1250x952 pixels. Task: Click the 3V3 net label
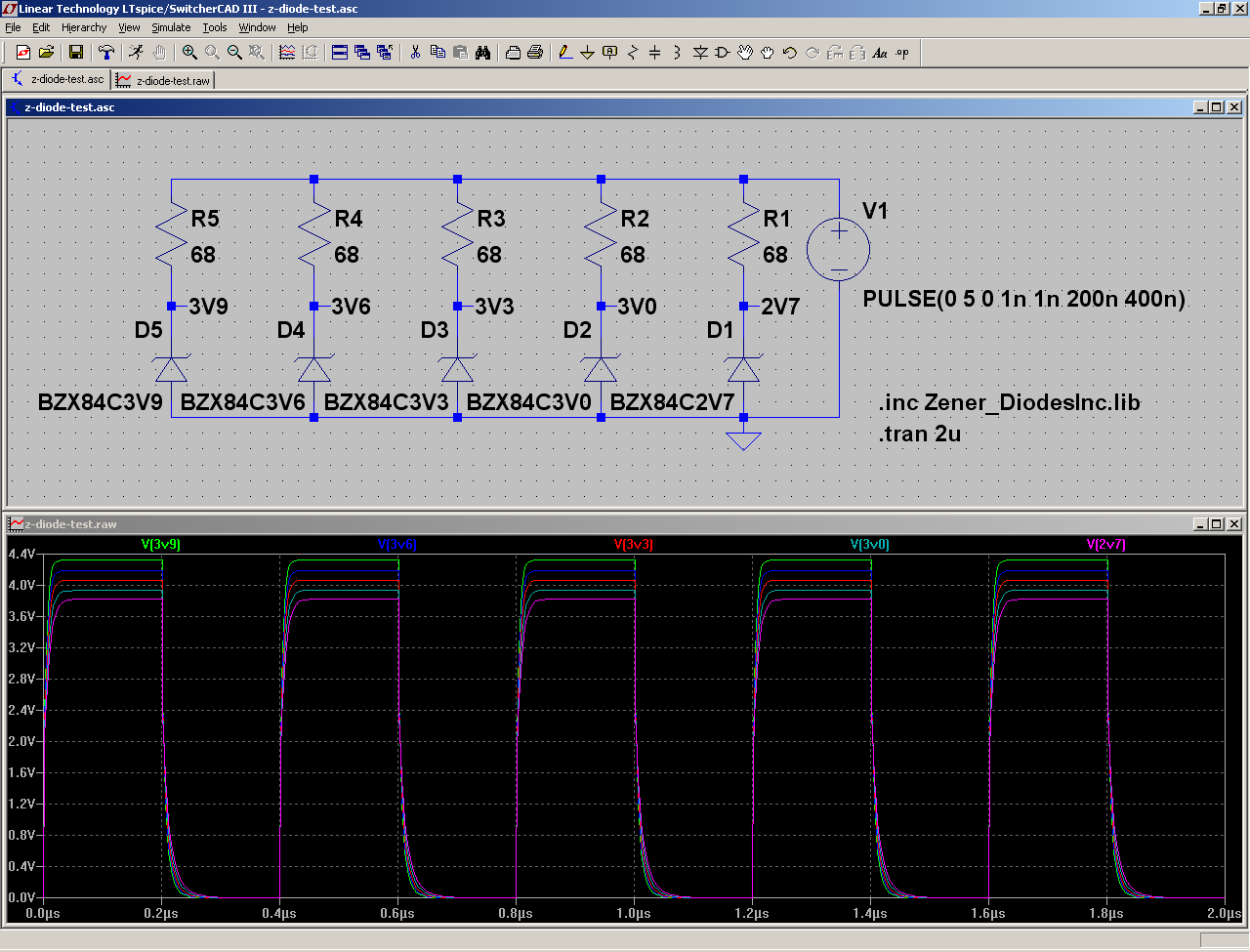[494, 307]
